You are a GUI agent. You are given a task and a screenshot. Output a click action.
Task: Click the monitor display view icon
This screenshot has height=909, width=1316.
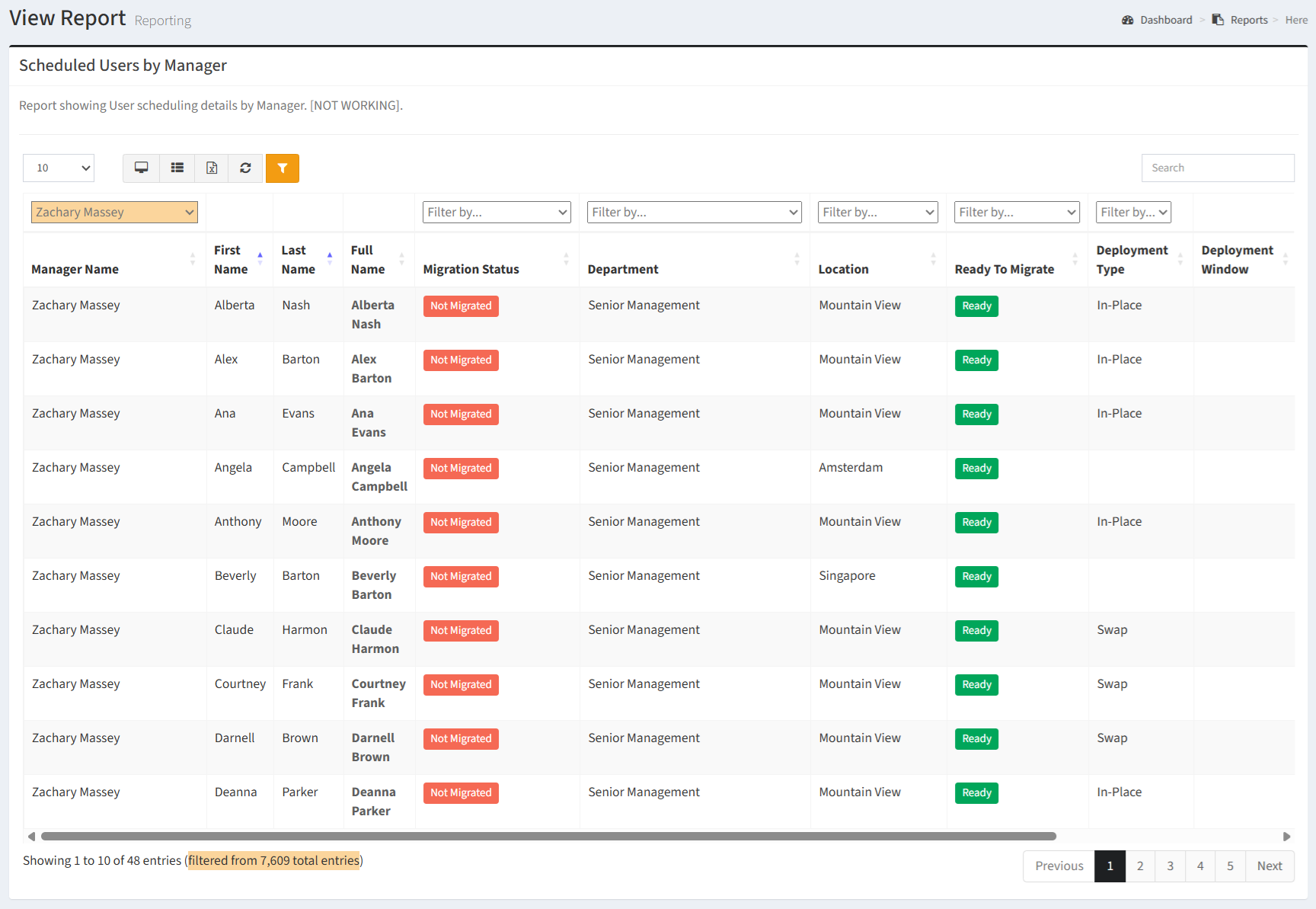point(141,168)
